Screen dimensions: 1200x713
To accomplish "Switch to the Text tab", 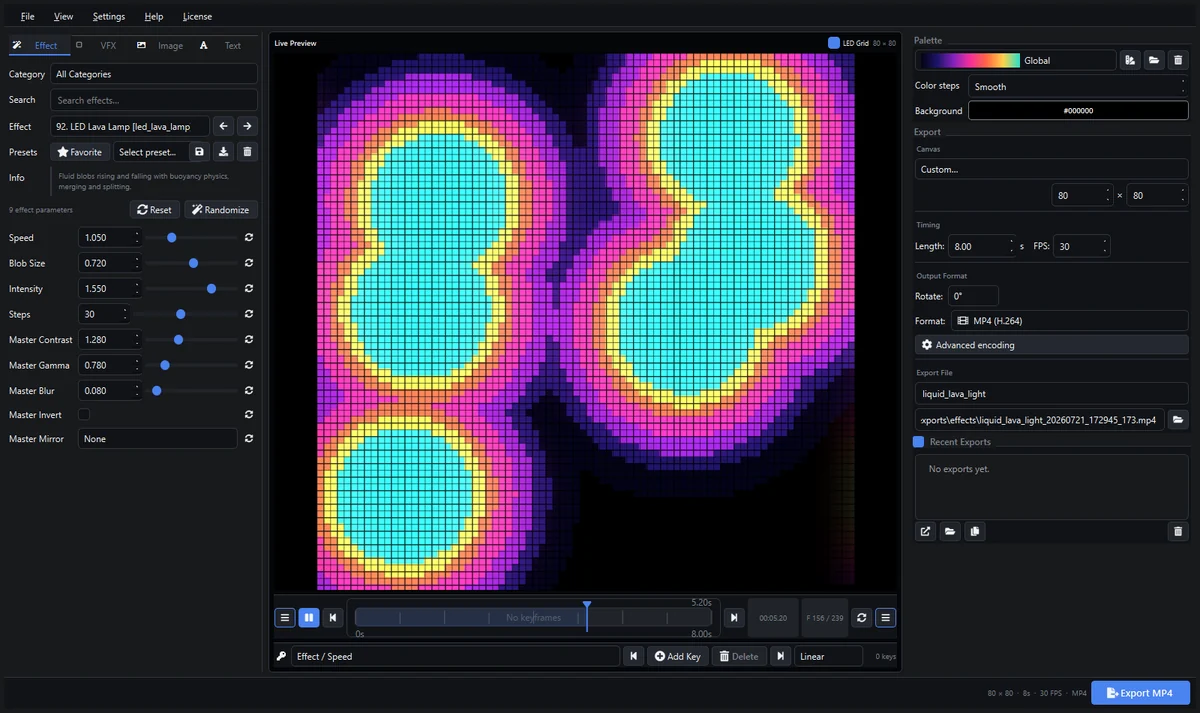I will click(x=222, y=45).
